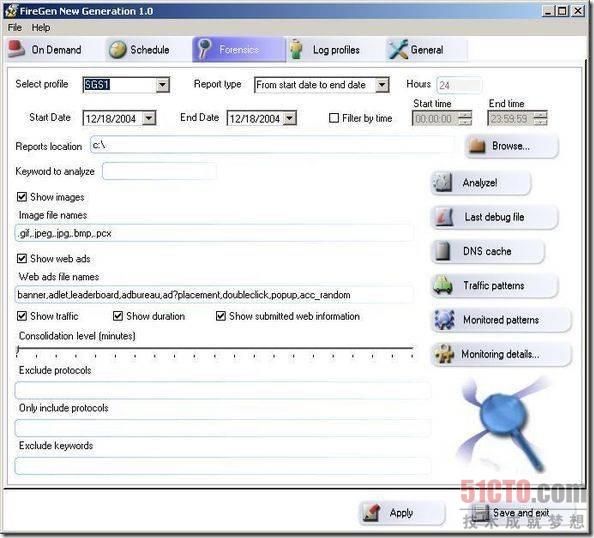This screenshot has width=594, height=538.
Task: Click the gear icon on Analyze button
Action: [442, 183]
